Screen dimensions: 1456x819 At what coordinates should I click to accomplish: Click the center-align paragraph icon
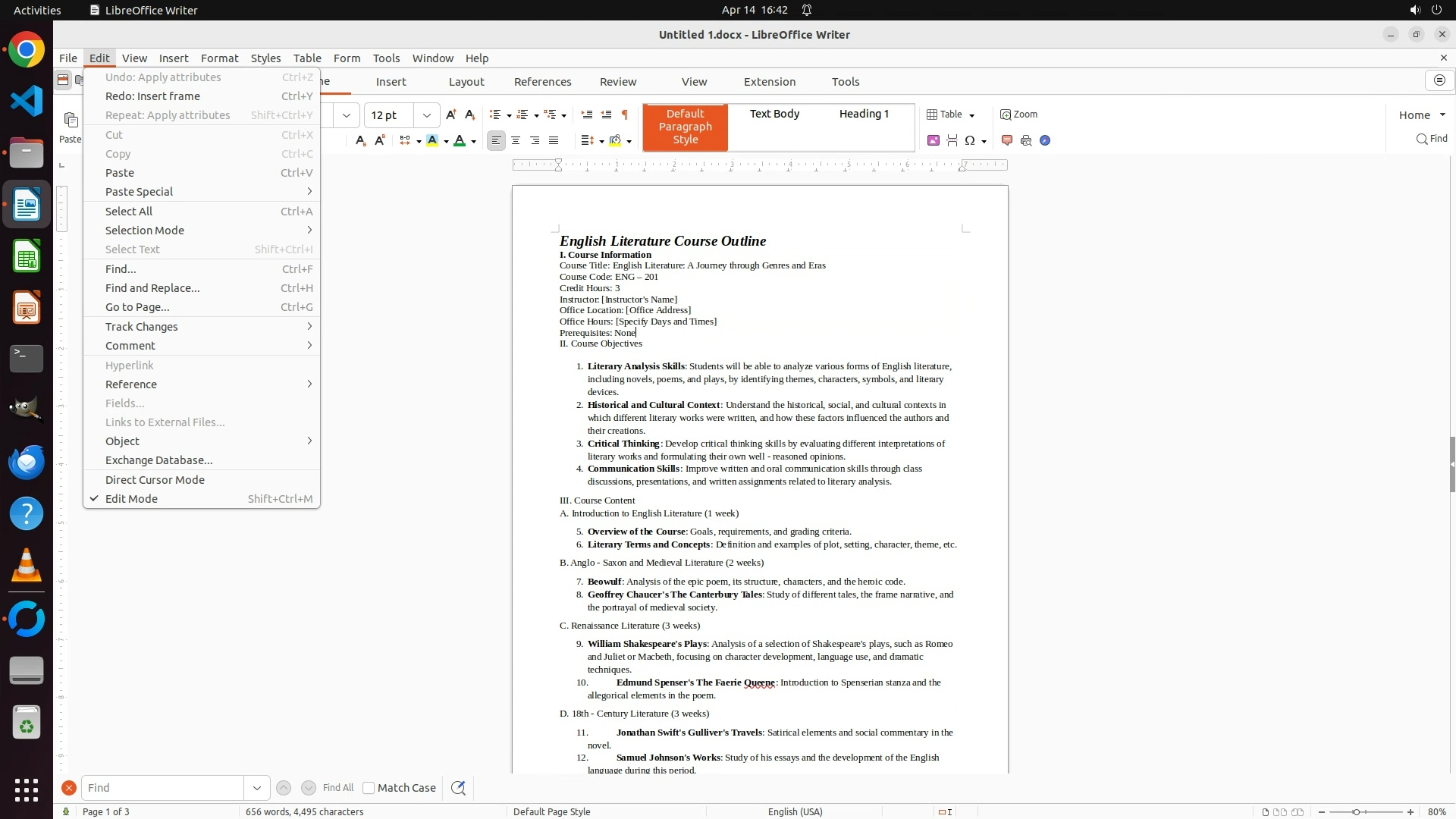pos(516,140)
